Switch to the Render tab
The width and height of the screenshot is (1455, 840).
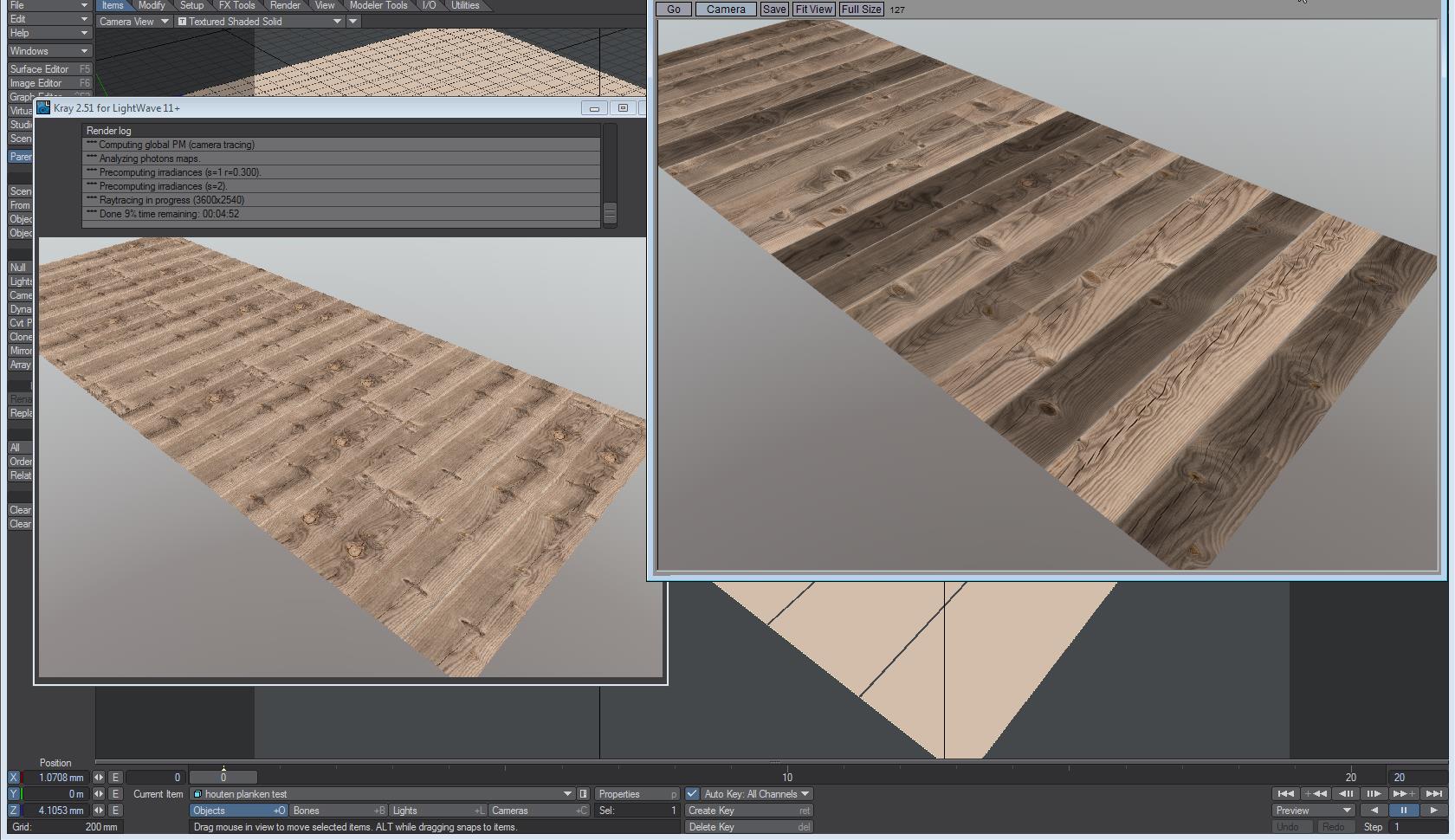(x=285, y=5)
